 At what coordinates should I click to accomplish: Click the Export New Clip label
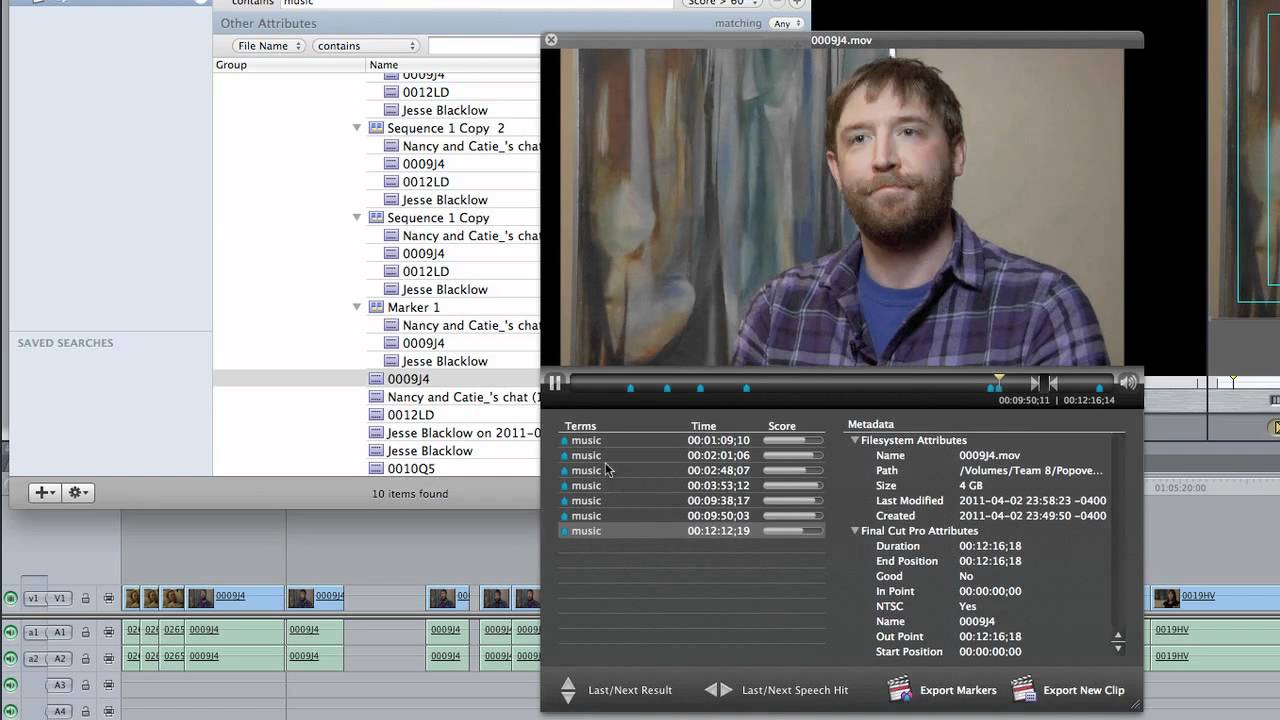click(x=1084, y=690)
